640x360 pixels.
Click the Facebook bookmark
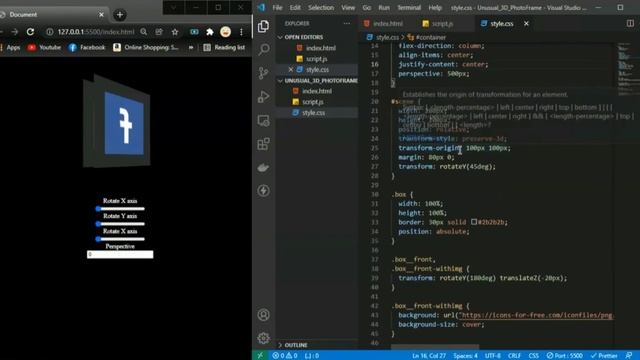click(x=87, y=48)
